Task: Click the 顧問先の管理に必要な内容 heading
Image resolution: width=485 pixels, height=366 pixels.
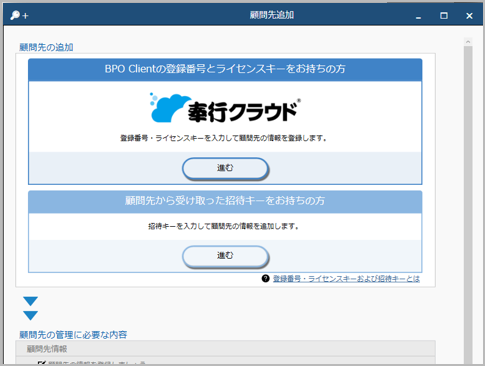Action: pyautogui.click(x=73, y=335)
